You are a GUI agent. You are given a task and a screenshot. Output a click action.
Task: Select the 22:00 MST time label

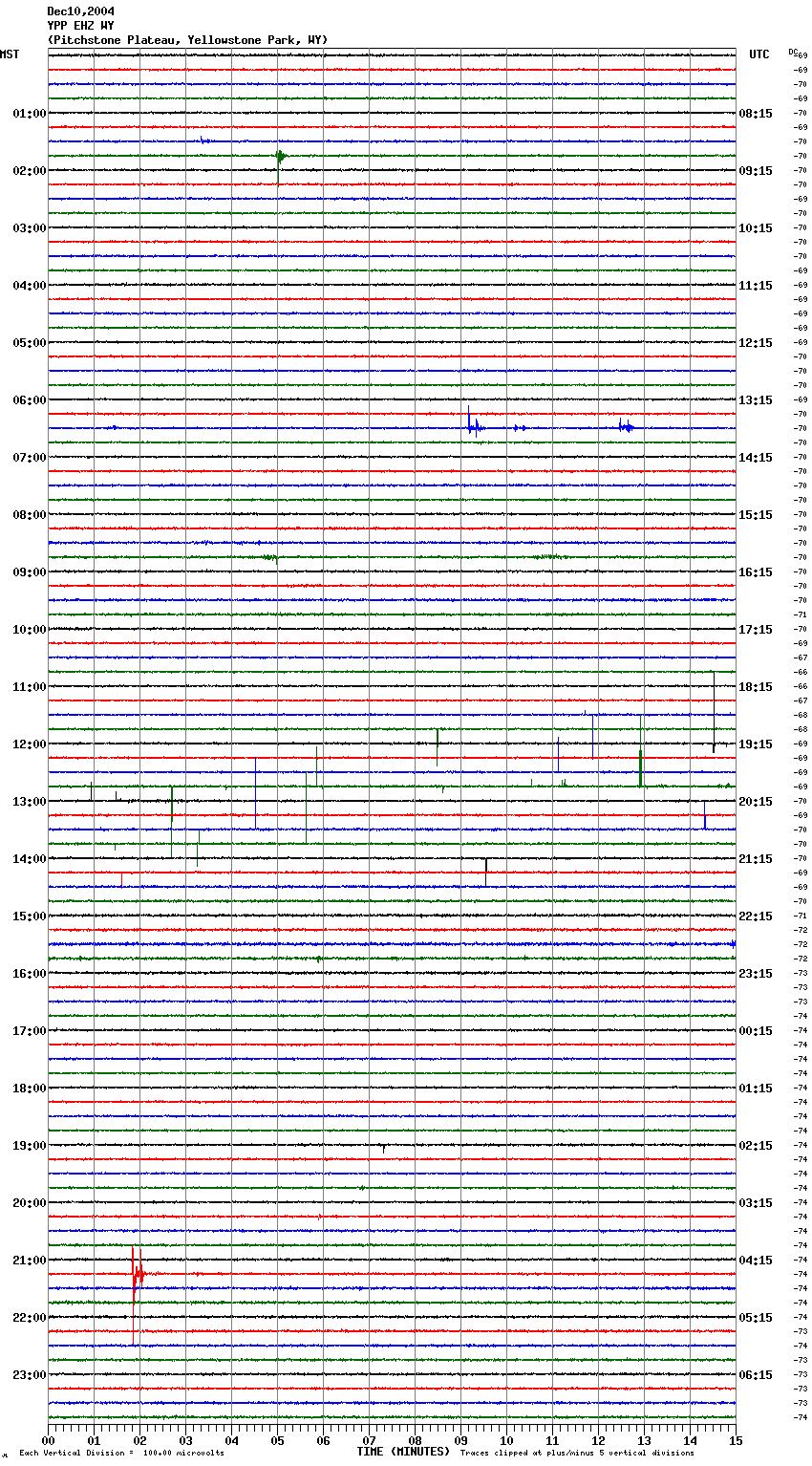click(x=30, y=1318)
